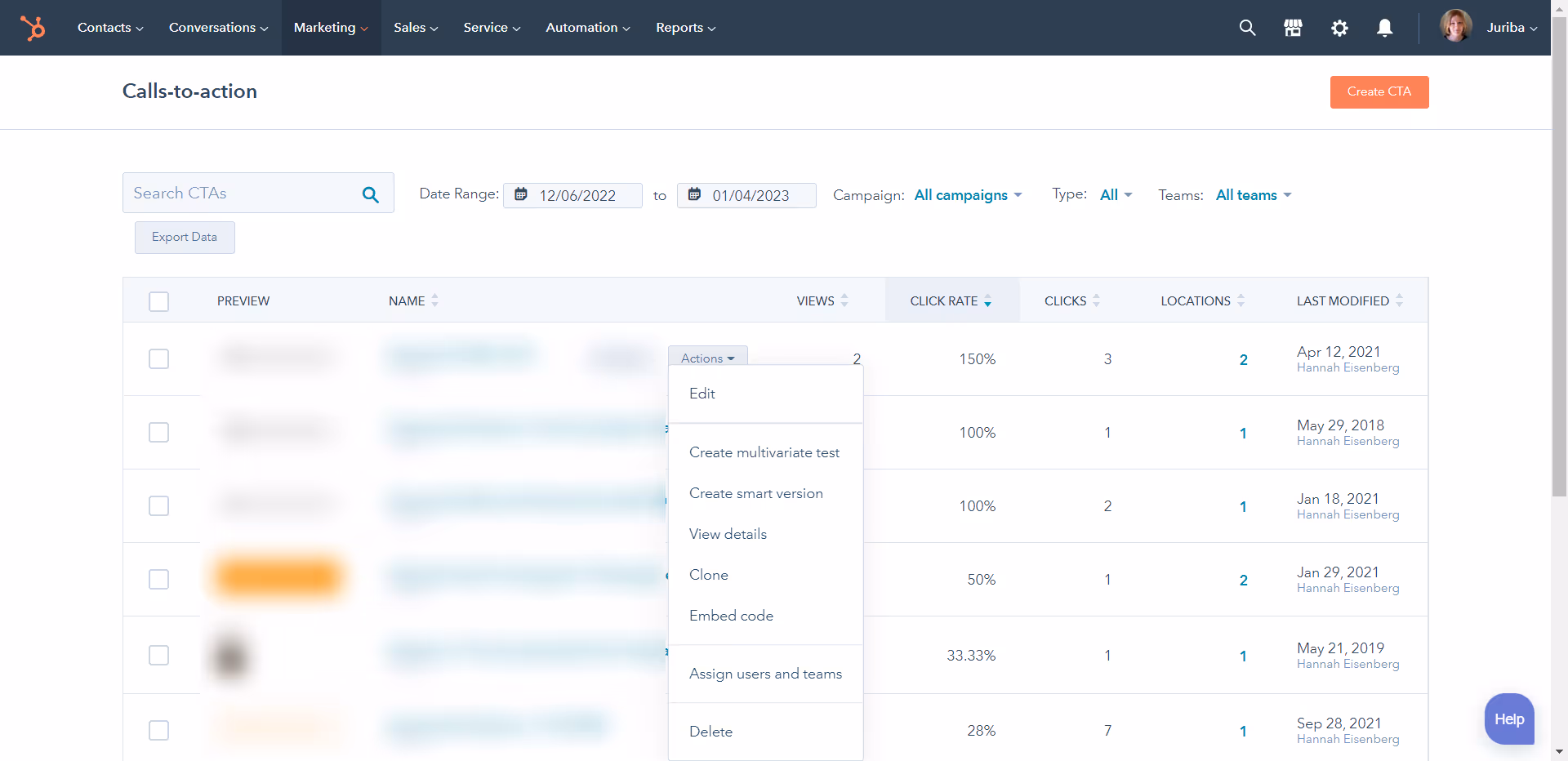Click the Create CTA button
This screenshot has width=1568, height=761.
(x=1379, y=91)
